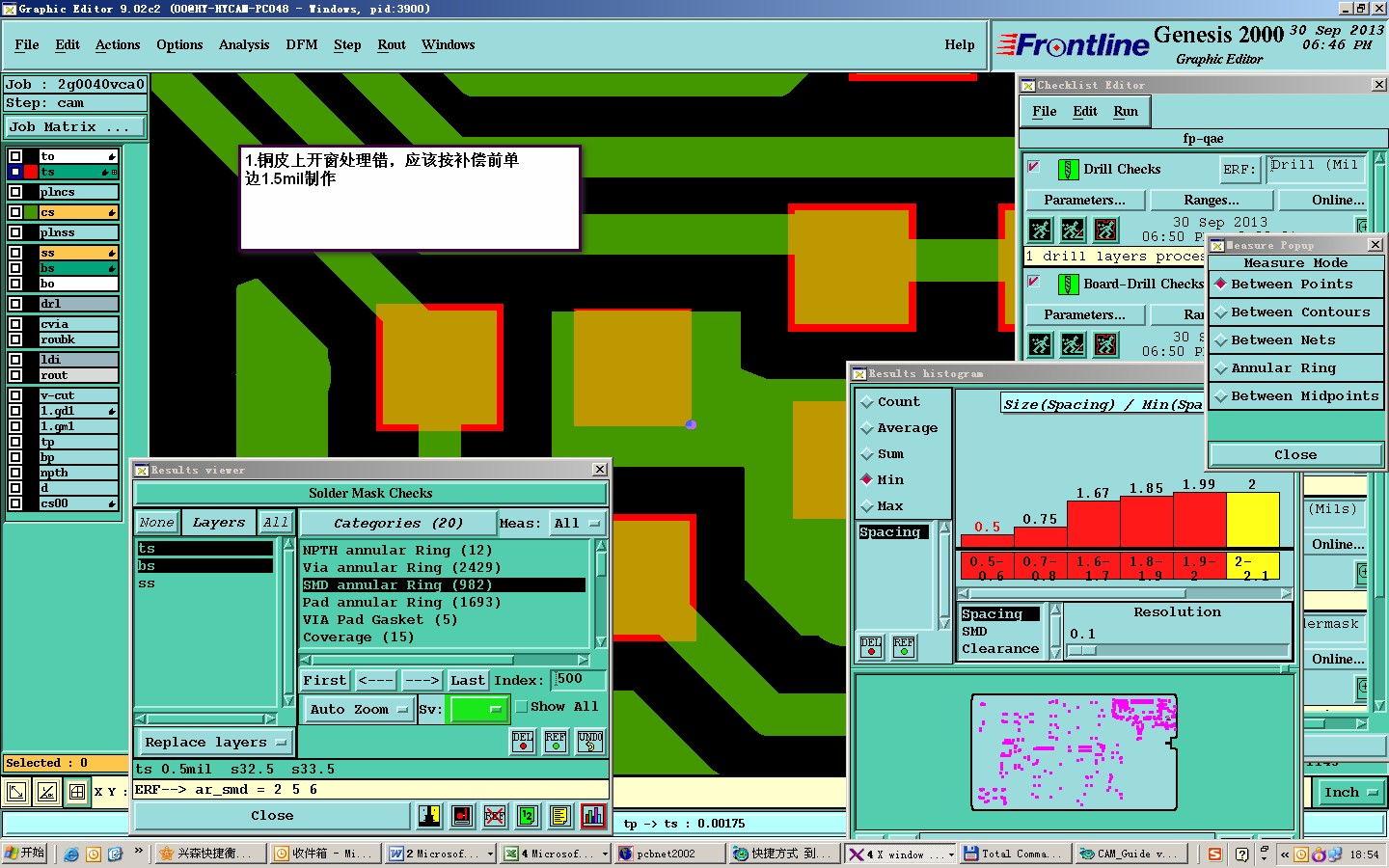Select the Average option in Results histogram

coord(900,428)
